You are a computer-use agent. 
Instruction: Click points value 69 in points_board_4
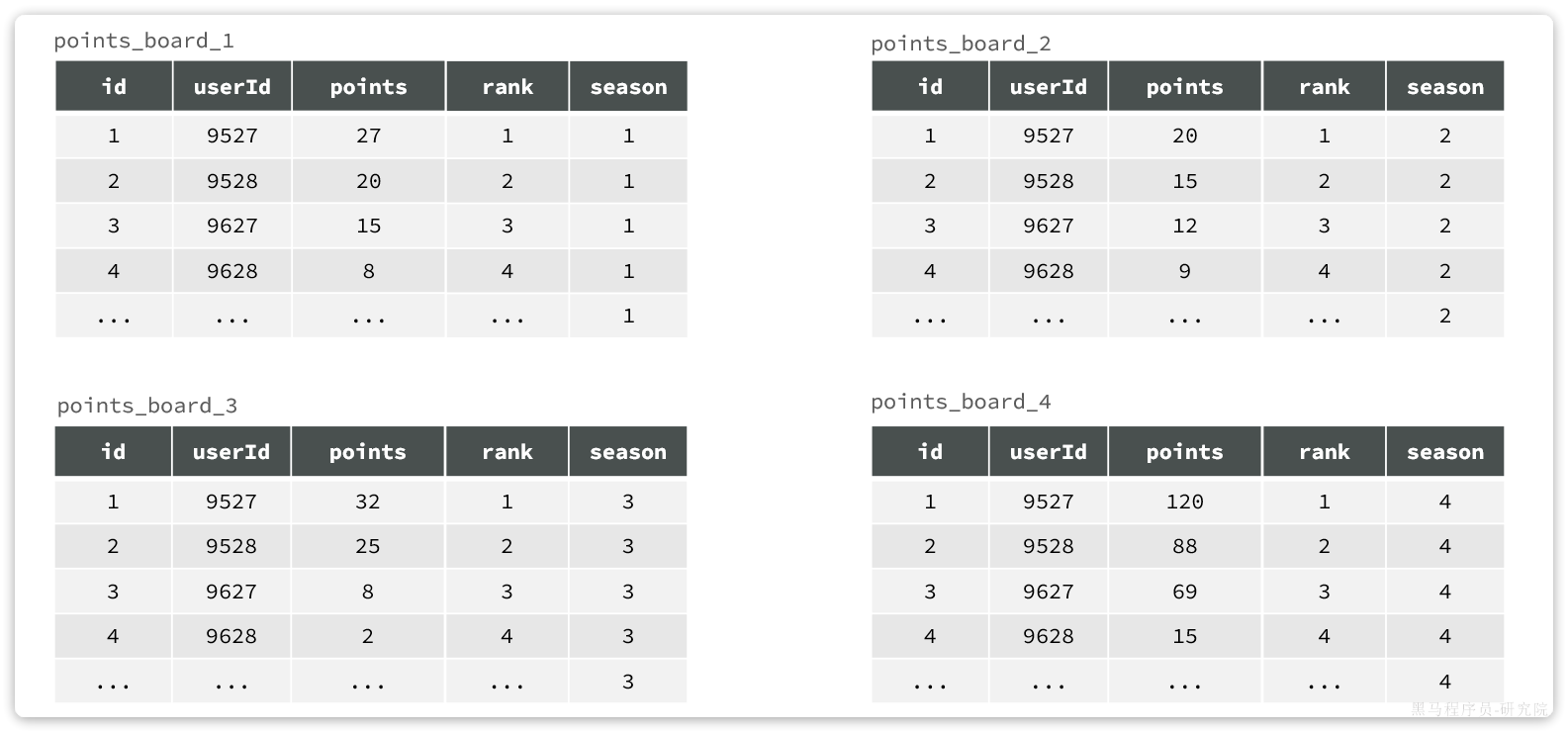[1185, 592]
